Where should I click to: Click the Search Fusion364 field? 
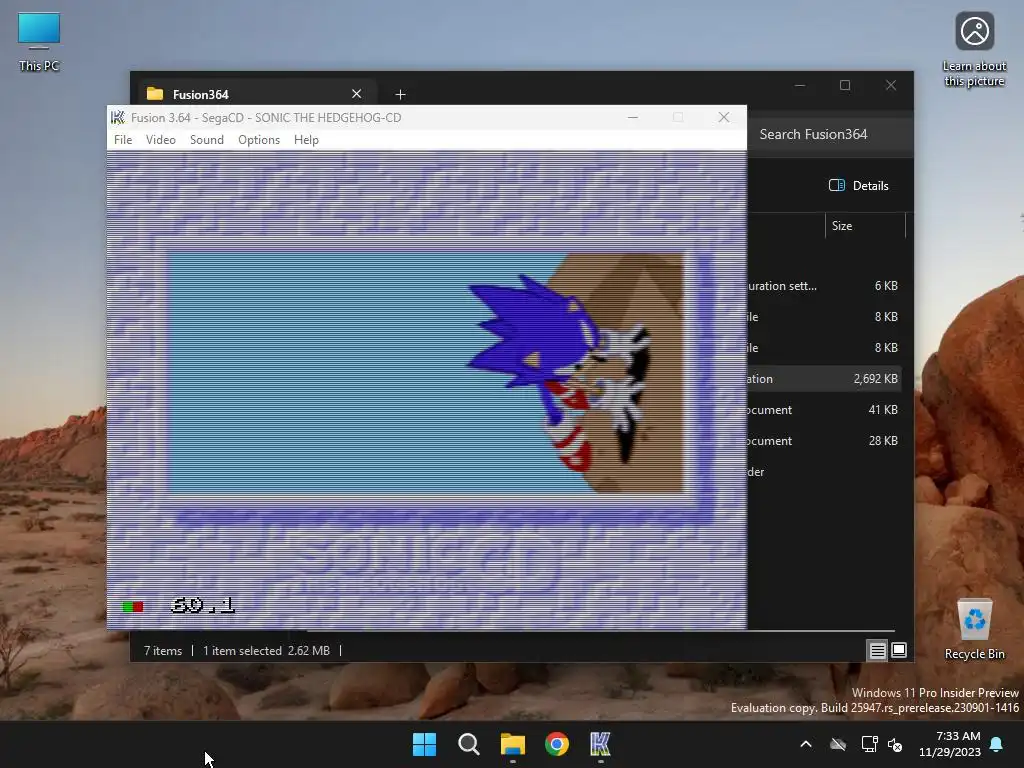tap(829, 135)
